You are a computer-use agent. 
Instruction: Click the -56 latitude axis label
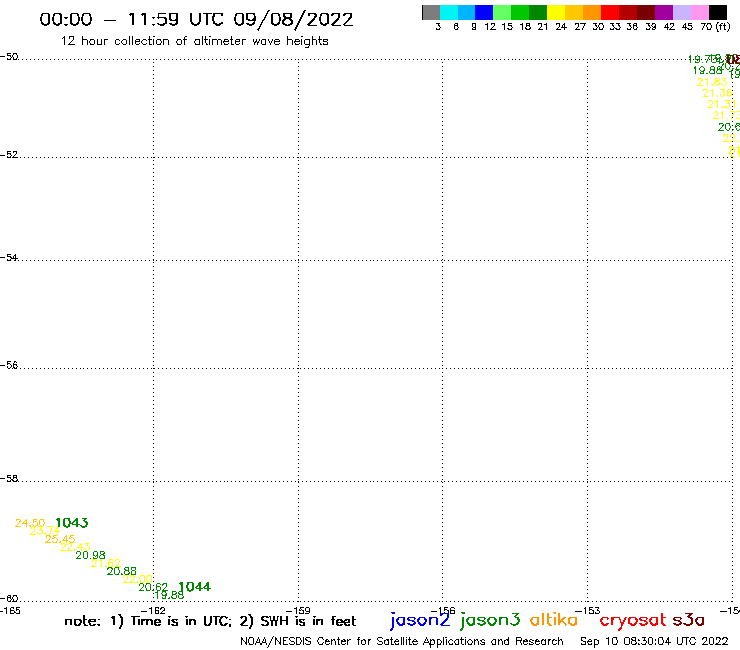[x=9, y=365]
